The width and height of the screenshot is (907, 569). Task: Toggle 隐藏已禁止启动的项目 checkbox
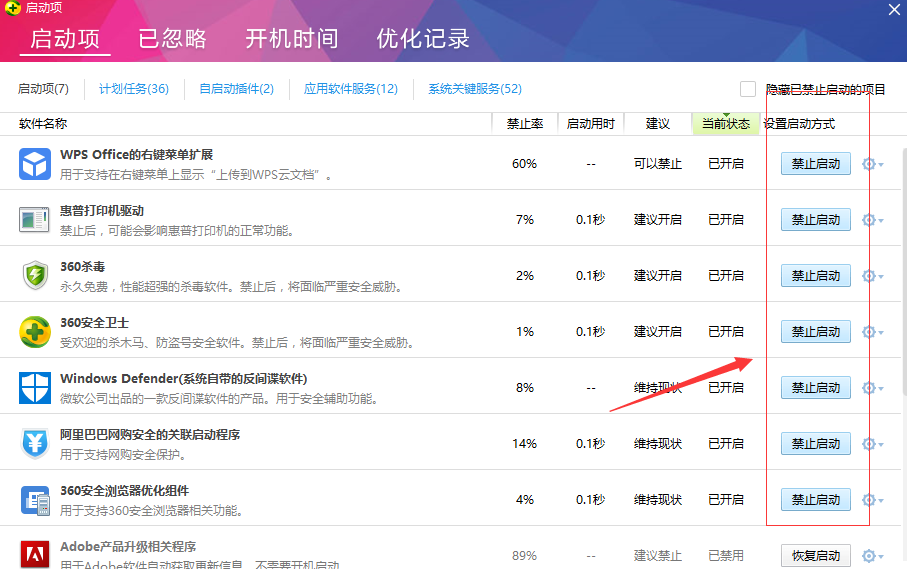(748, 89)
